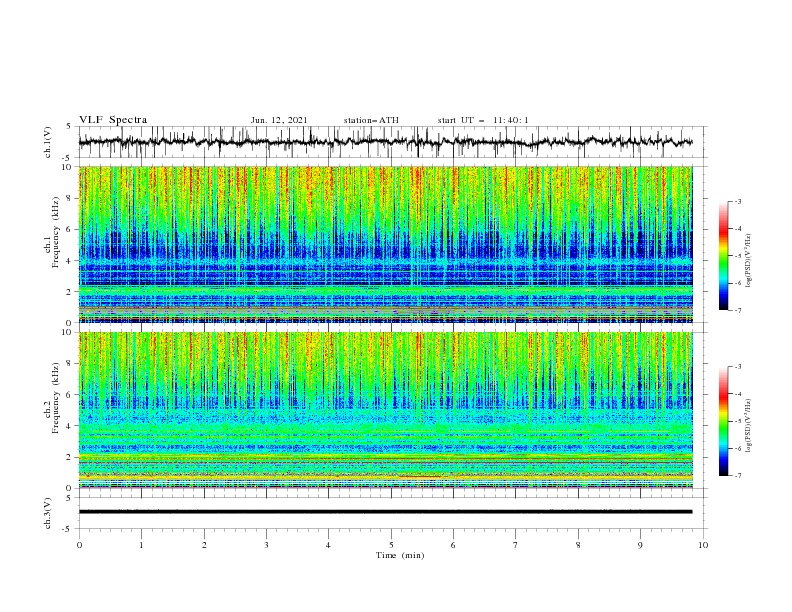
Task: Click time tick label '0' on the x-axis
Action: tap(79, 545)
